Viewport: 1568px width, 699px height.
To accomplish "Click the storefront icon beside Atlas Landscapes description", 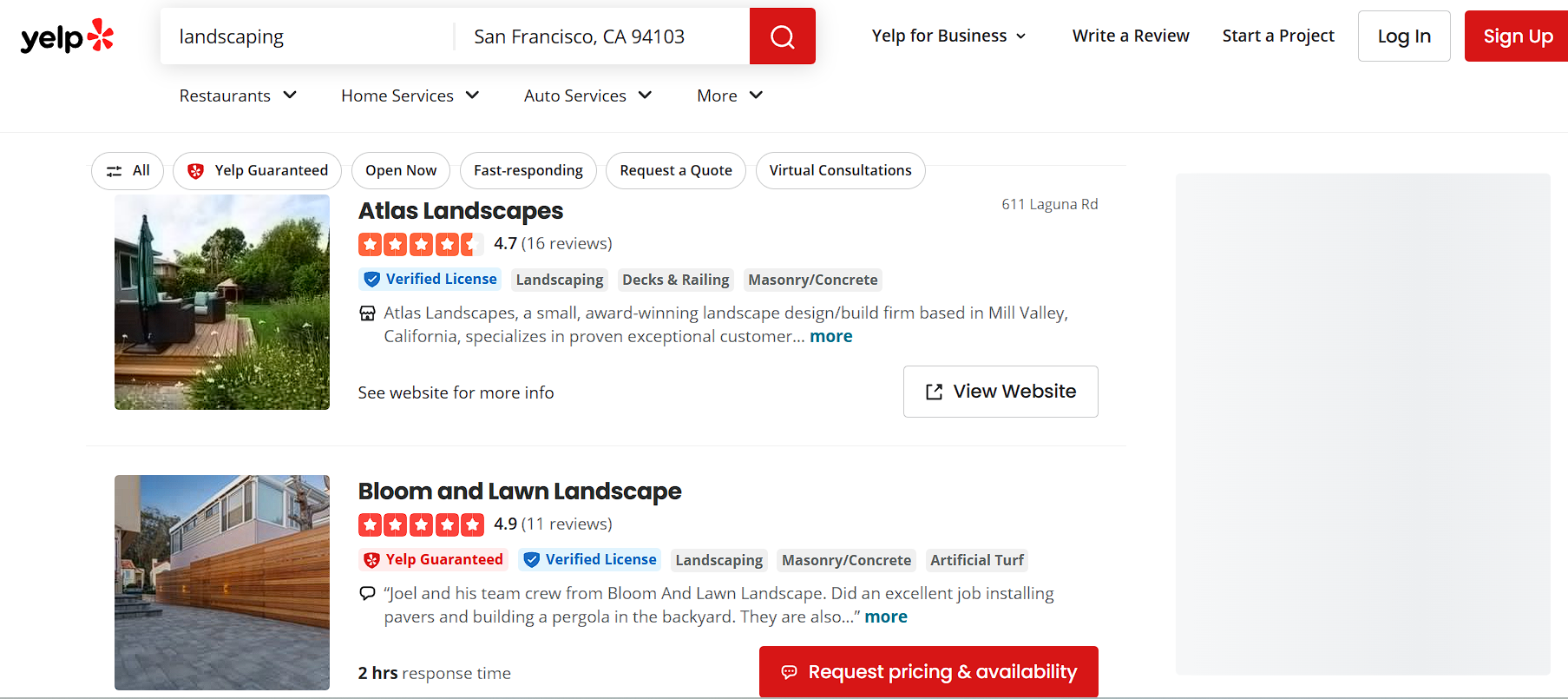I will click(x=368, y=313).
